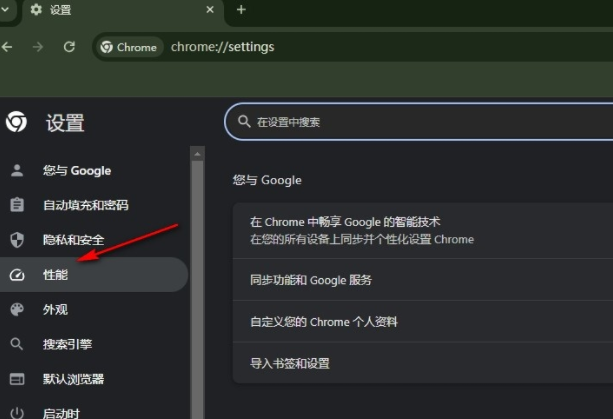The image size is (613, 419).
Task: Click the gear icon on the 设置 tab
Action: [36, 9]
